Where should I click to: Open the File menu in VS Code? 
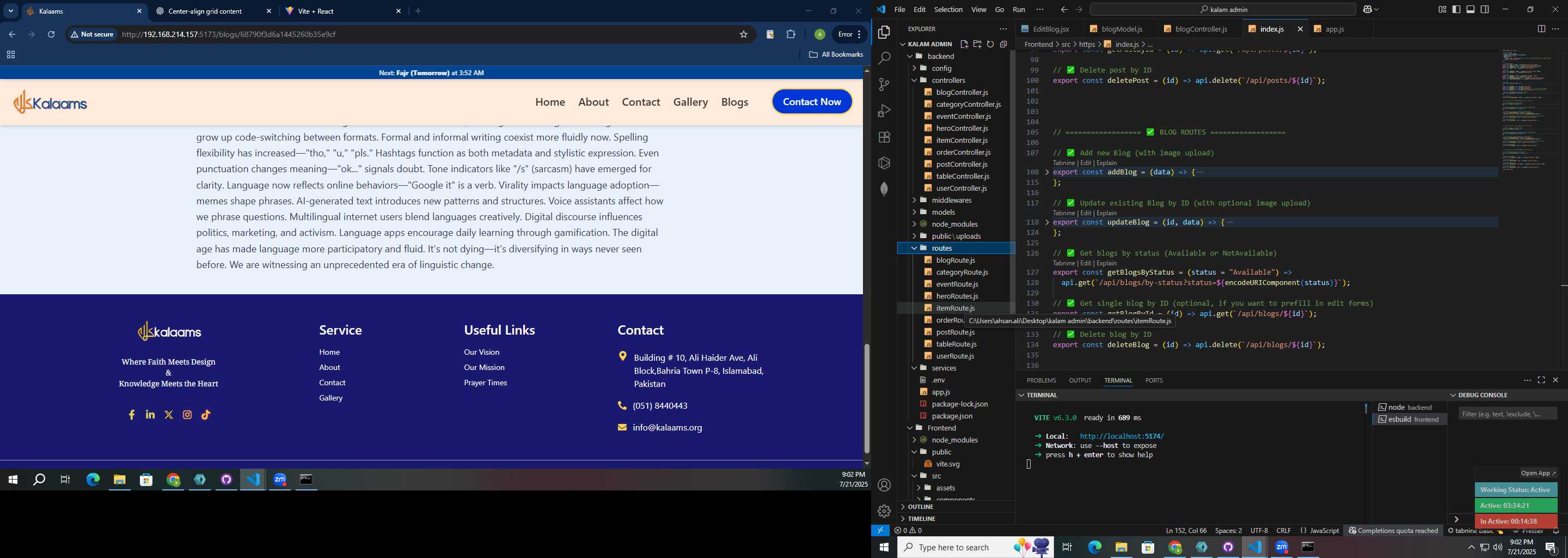899,10
